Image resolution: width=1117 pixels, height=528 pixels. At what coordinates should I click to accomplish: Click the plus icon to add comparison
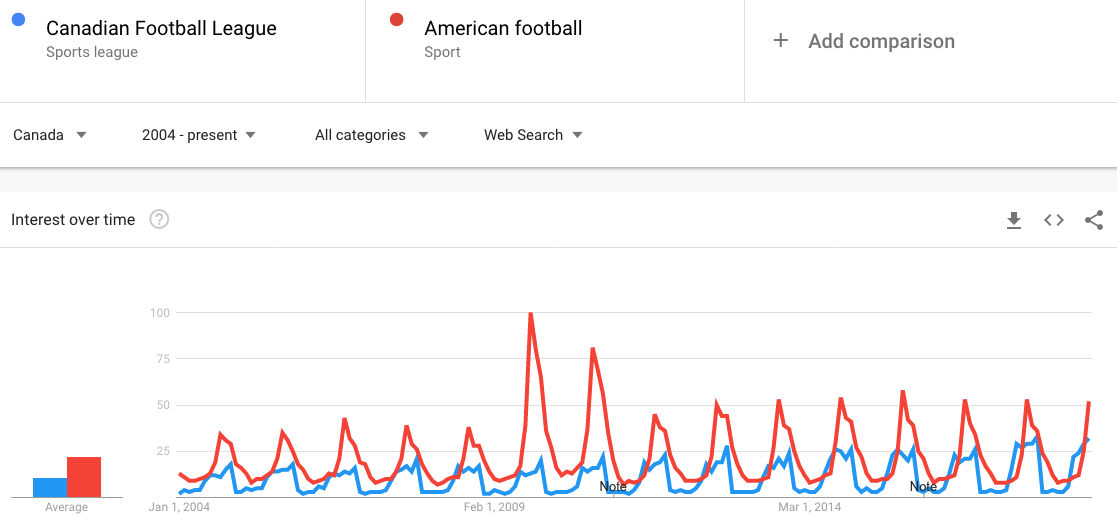(x=781, y=41)
